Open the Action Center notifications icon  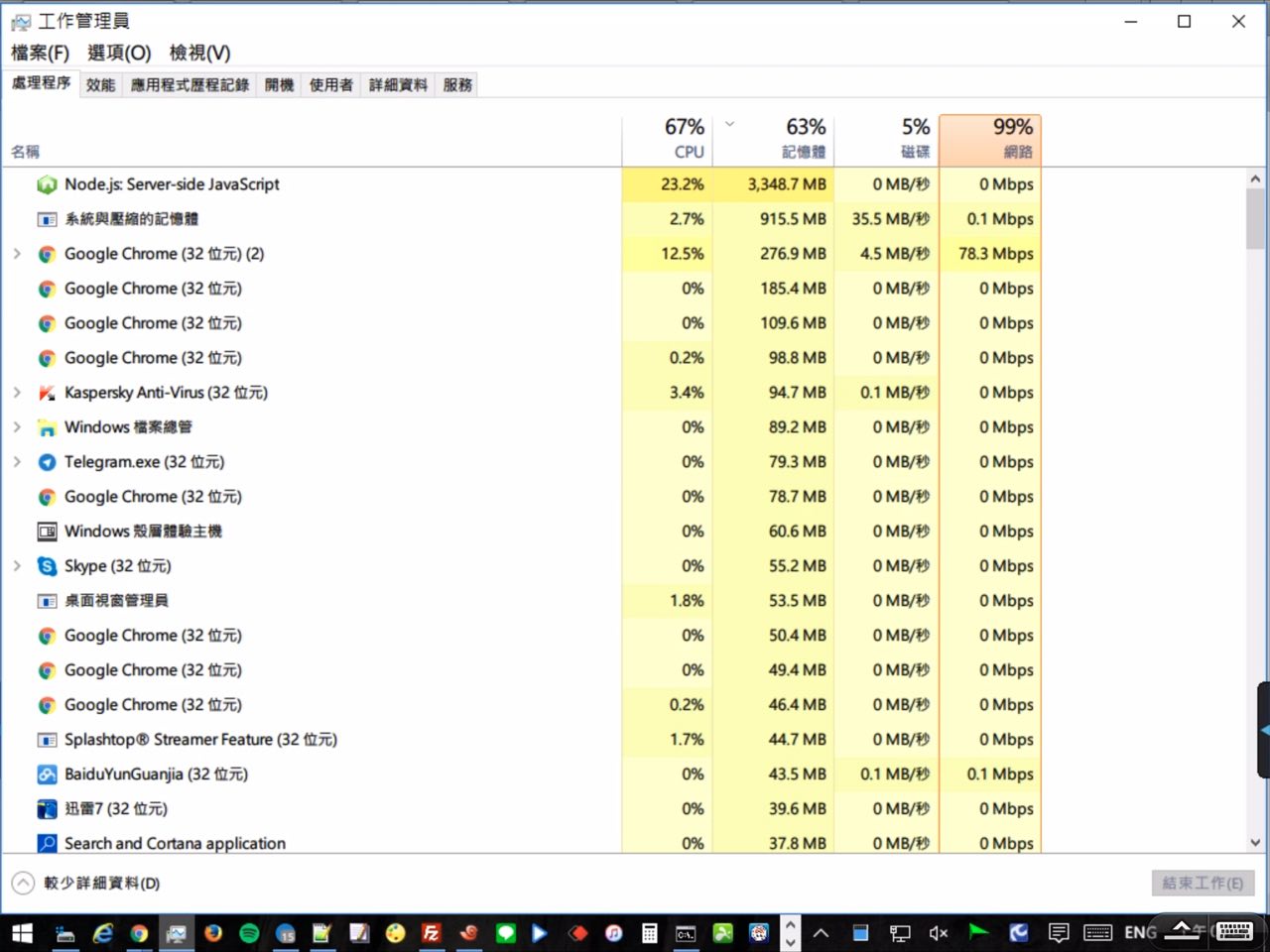(x=1059, y=933)
